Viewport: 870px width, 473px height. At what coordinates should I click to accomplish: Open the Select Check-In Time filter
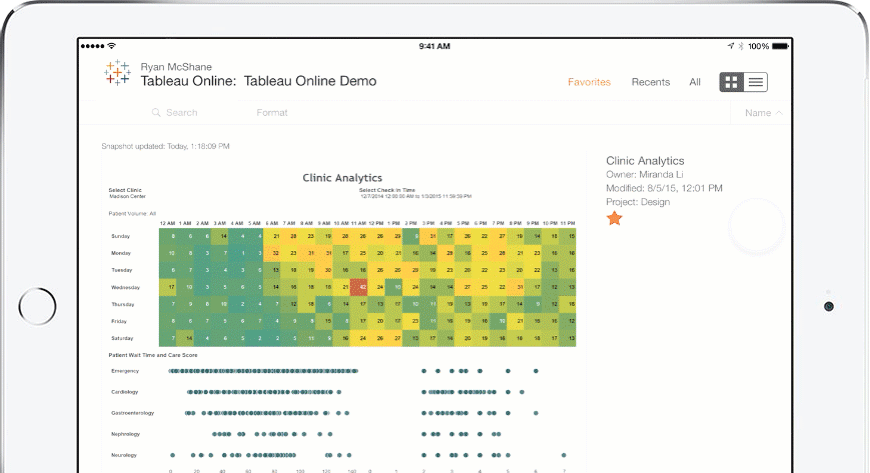[386, 190]
